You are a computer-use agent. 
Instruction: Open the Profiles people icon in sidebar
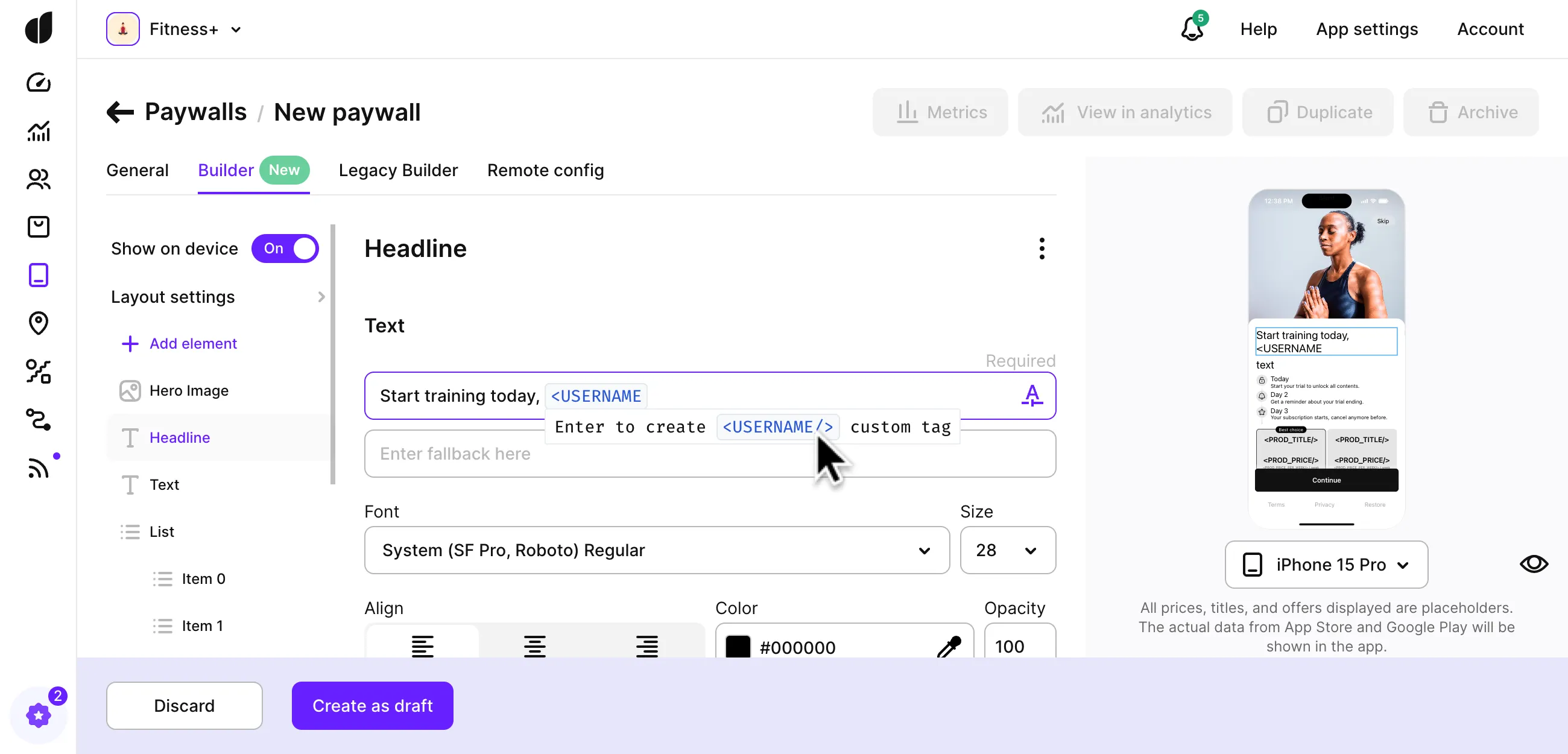point(39,179)
